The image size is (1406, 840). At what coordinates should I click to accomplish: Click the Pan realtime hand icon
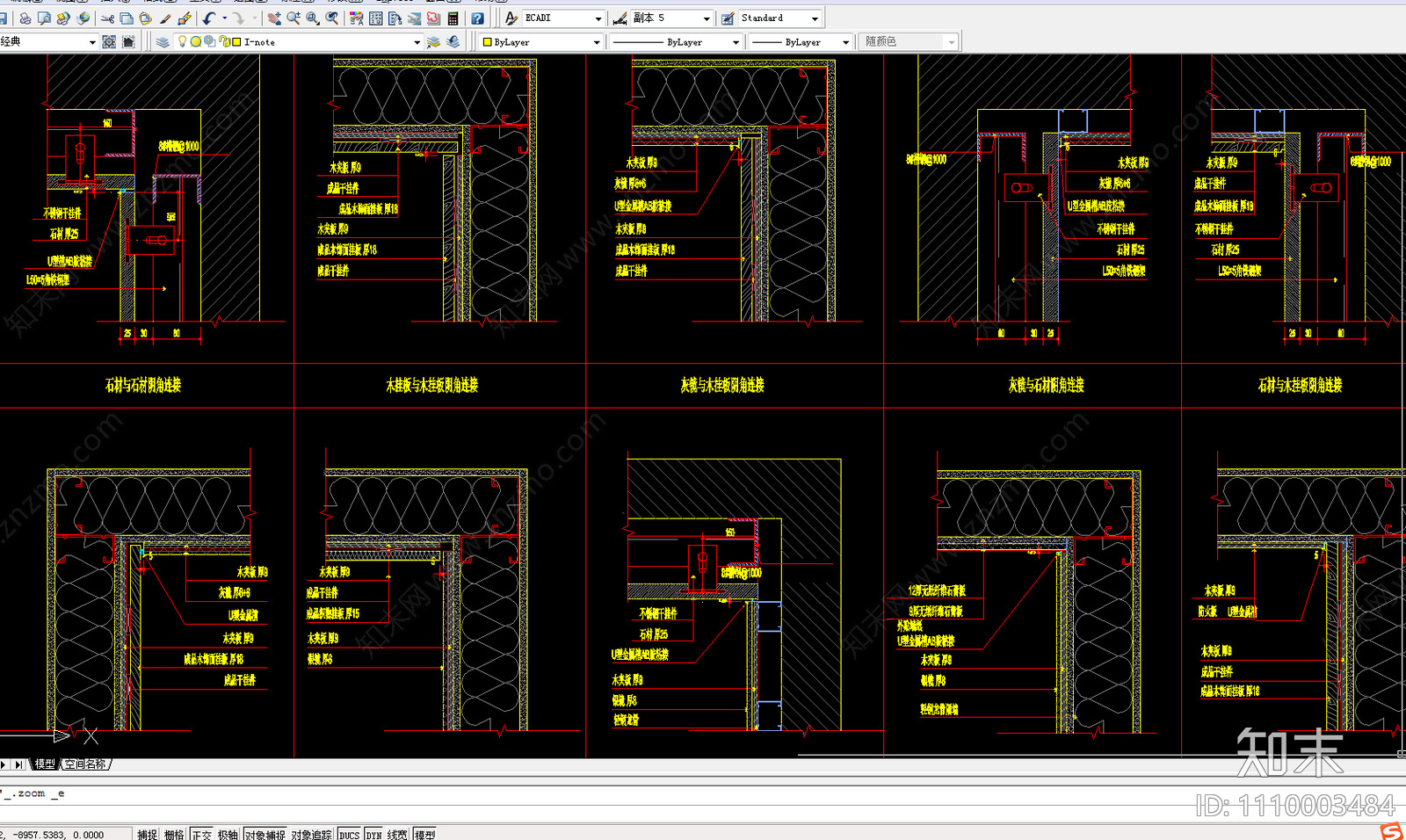pos(274,18)
